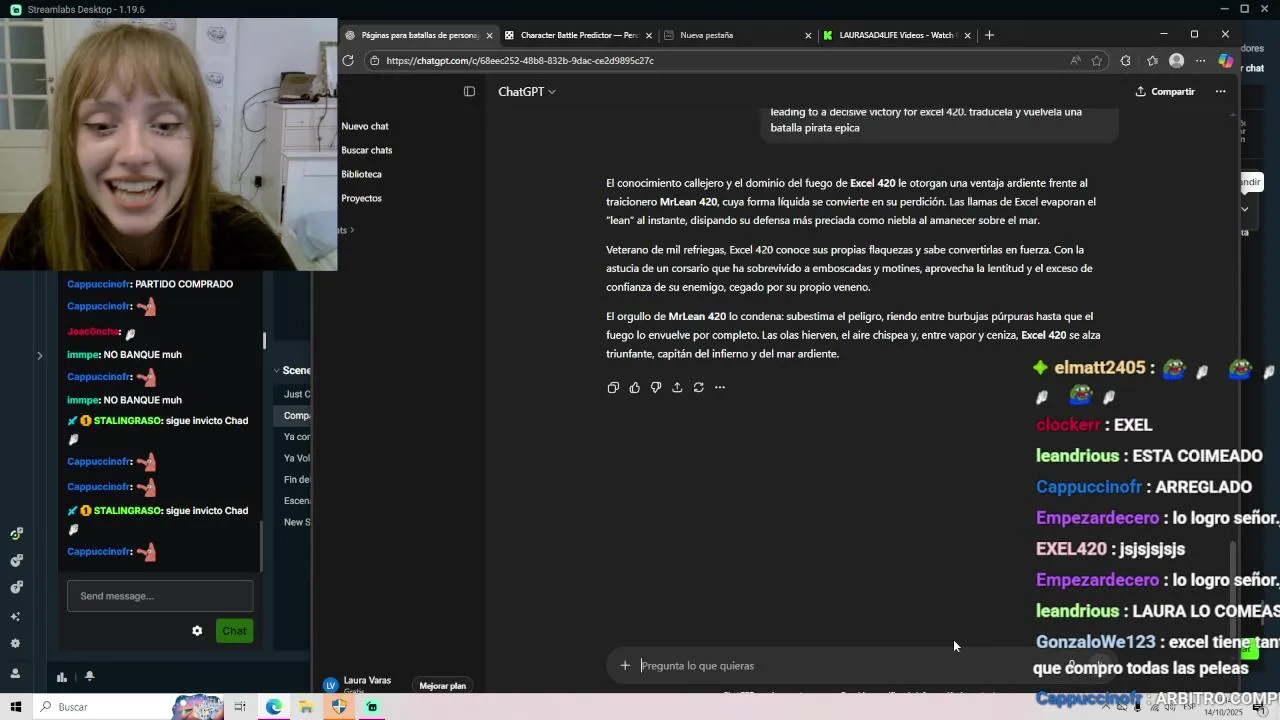This screenshot has height=720, width=1280.
Task: Select the Just C scene in Scenes list
Action: pyautogui.click(x=296, y=394)
